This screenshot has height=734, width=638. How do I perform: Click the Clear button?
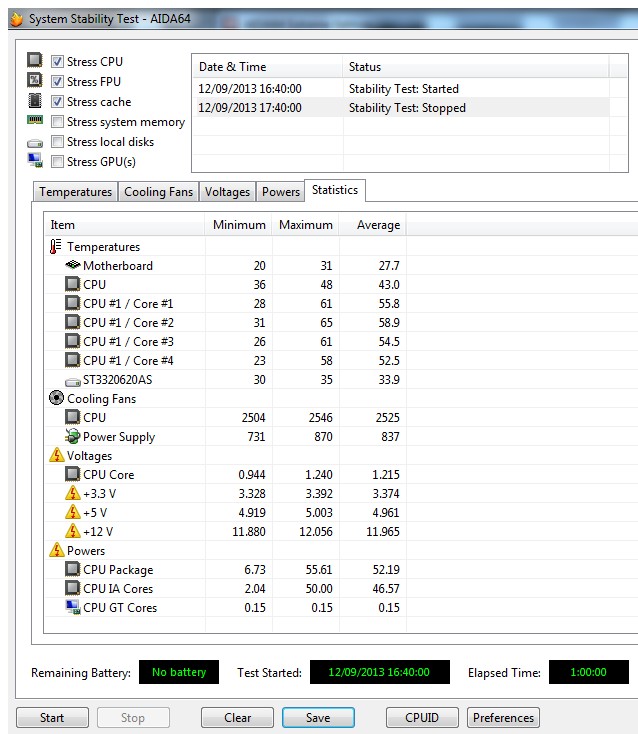(x=237, y=718)
